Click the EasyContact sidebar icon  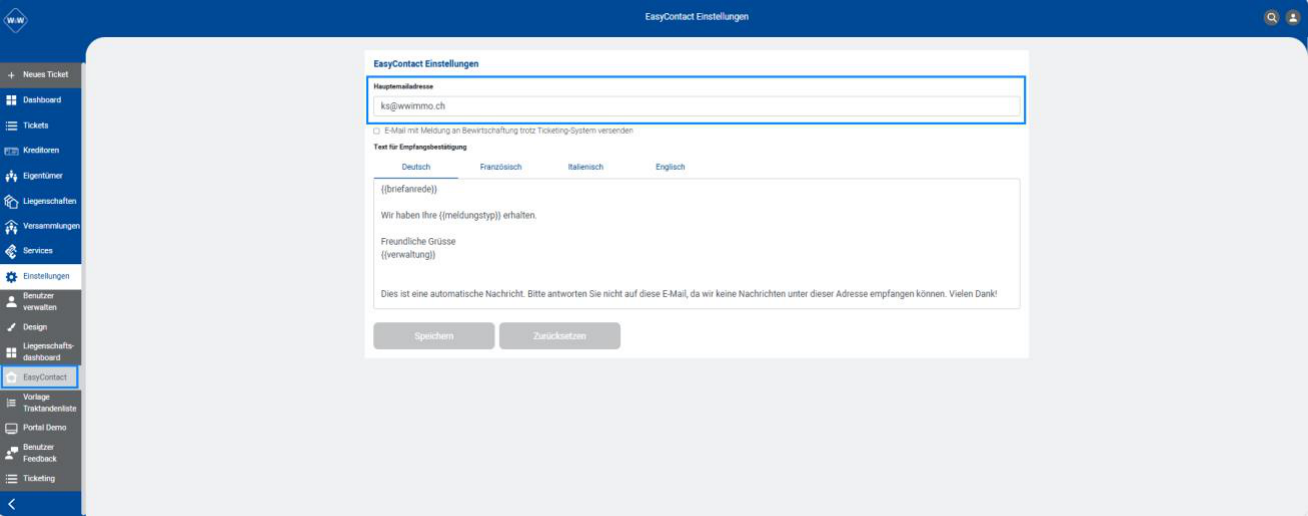tap(12, 377)
